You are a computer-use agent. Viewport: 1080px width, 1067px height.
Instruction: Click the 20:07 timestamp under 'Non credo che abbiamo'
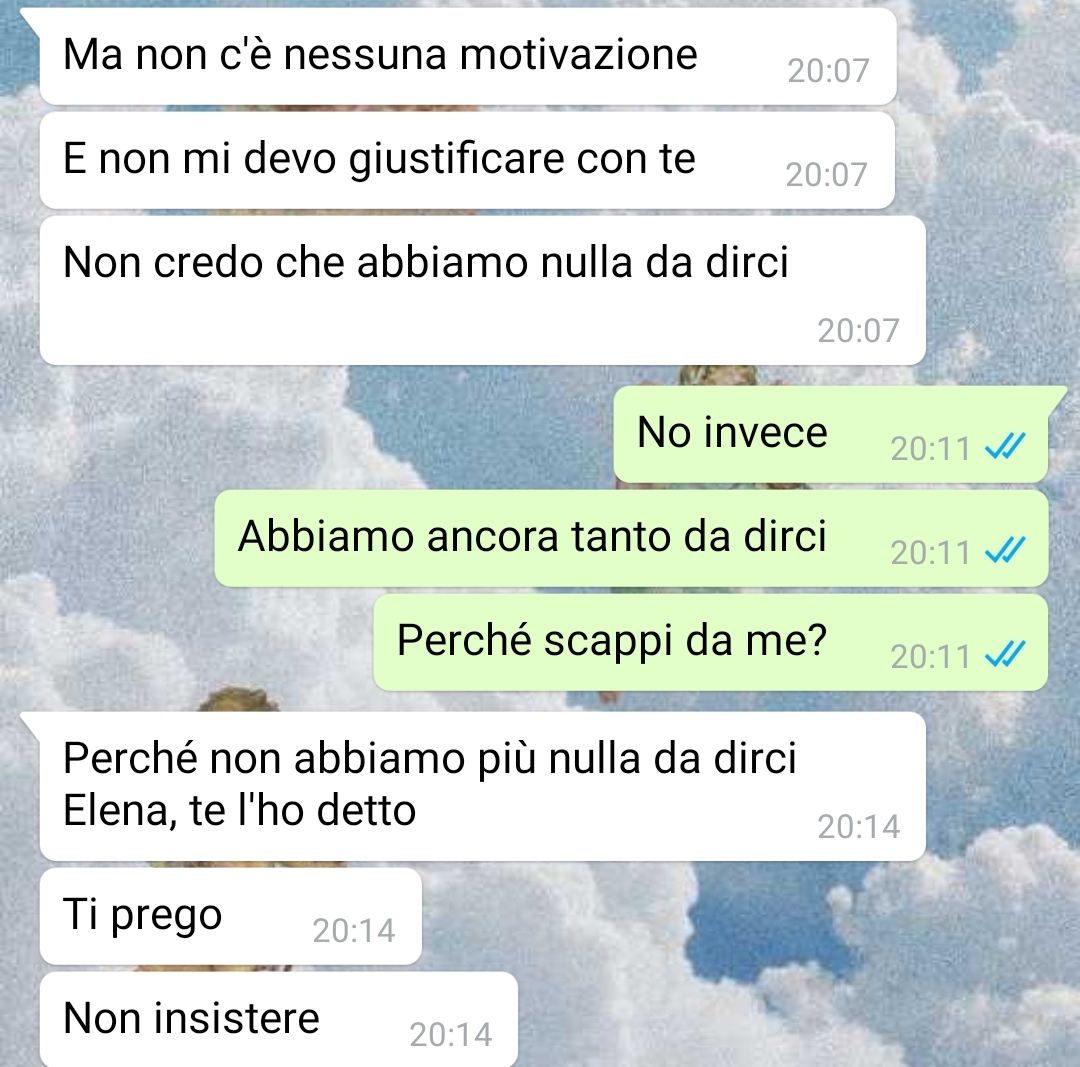pyautogui.click(x=858, y=331)
